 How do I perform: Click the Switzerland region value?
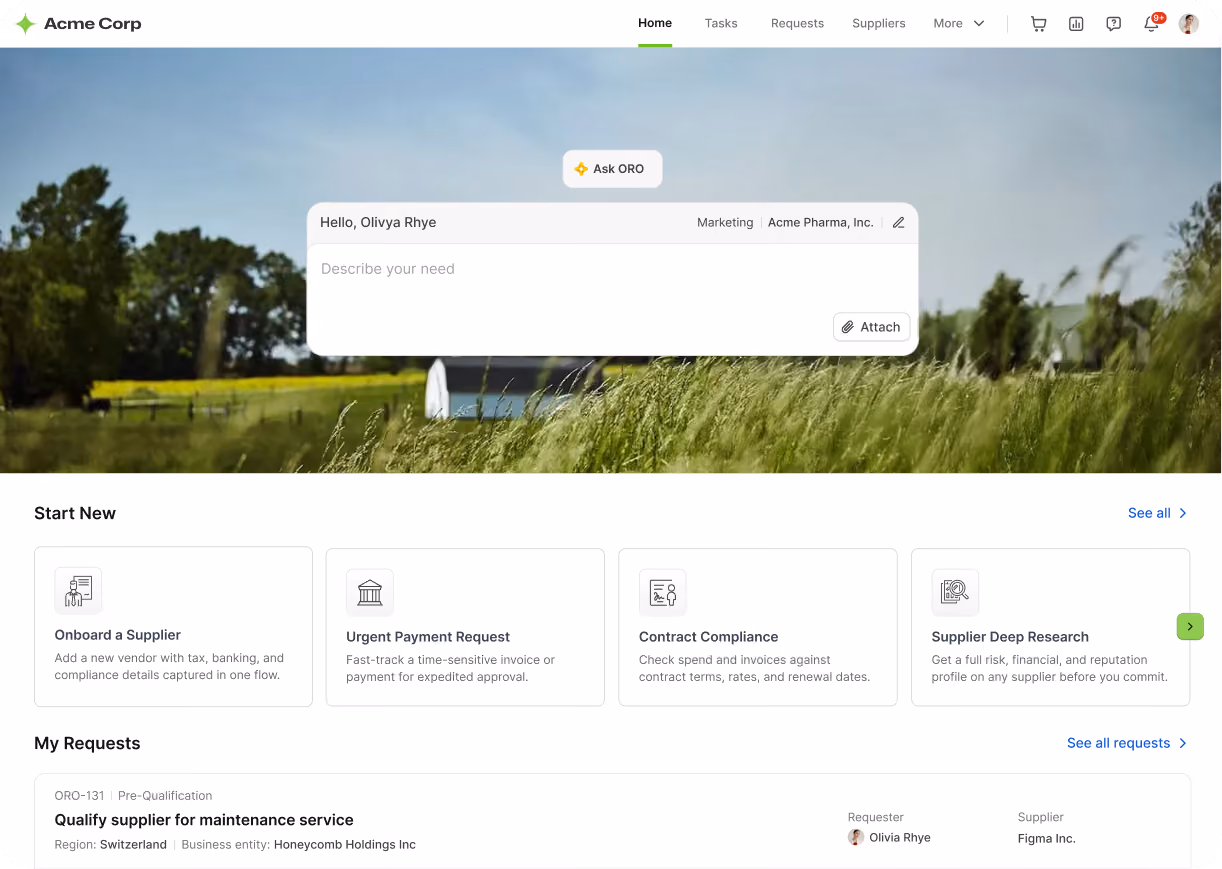[133, 845]
